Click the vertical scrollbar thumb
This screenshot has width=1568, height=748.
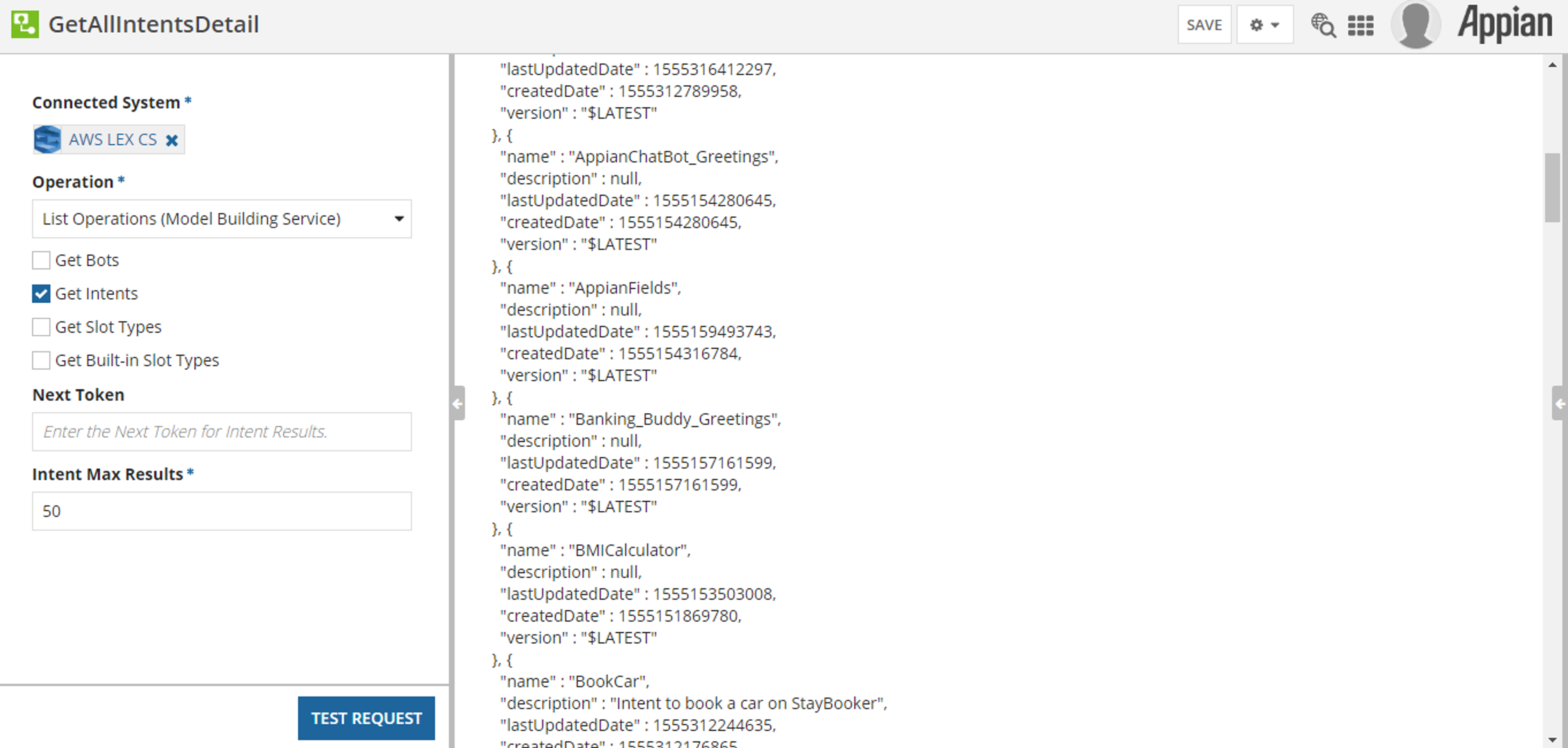click(x=1553, y=188)
